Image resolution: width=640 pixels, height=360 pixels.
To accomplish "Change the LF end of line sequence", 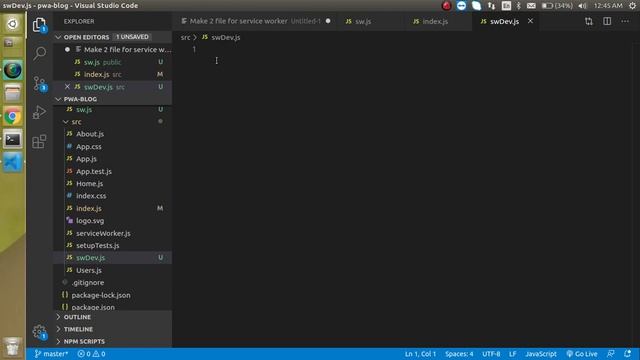I will (x=513, y=354).
